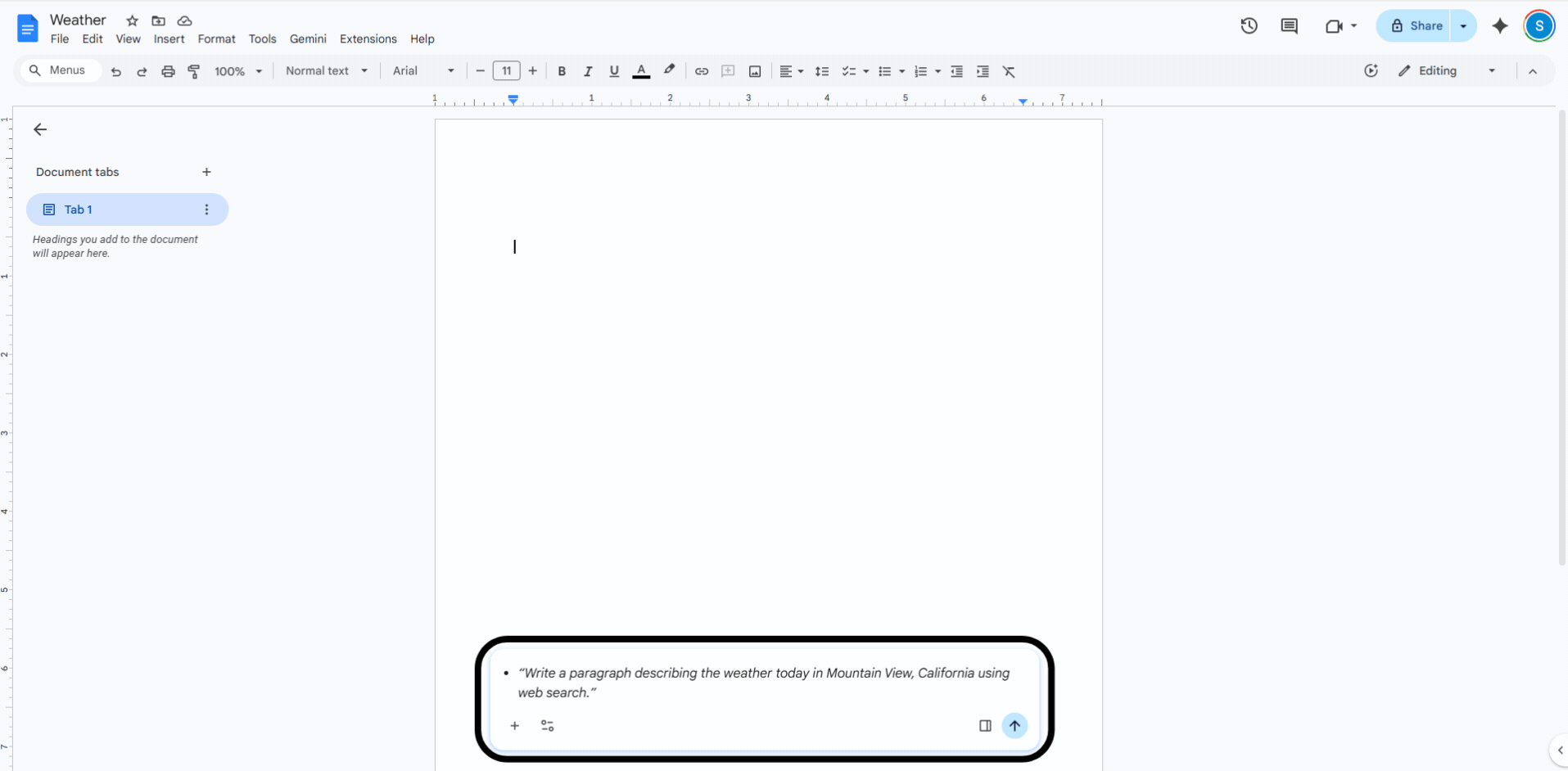Toggle underline formatting

click(614, 71)
